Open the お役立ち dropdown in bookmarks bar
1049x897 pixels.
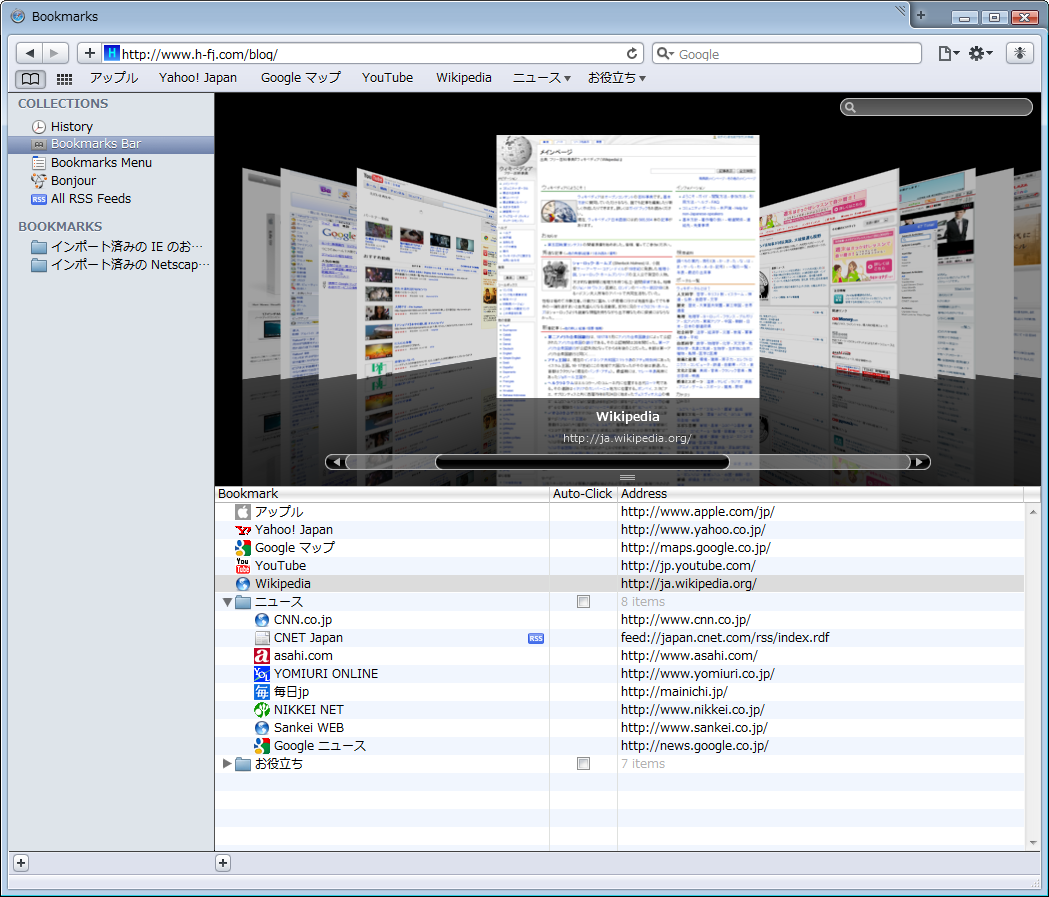click(617, 78)
